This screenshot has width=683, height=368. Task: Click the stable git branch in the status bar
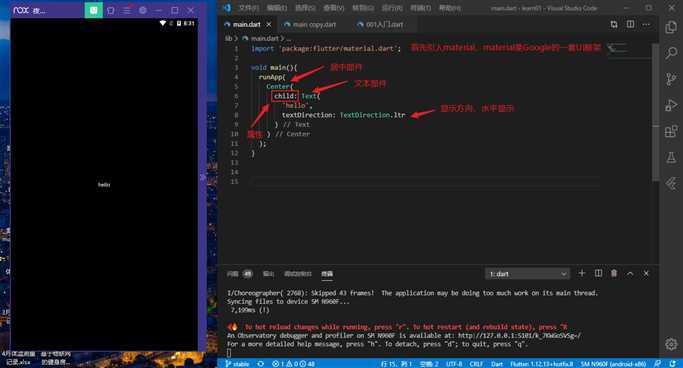[x=237, y=364]
